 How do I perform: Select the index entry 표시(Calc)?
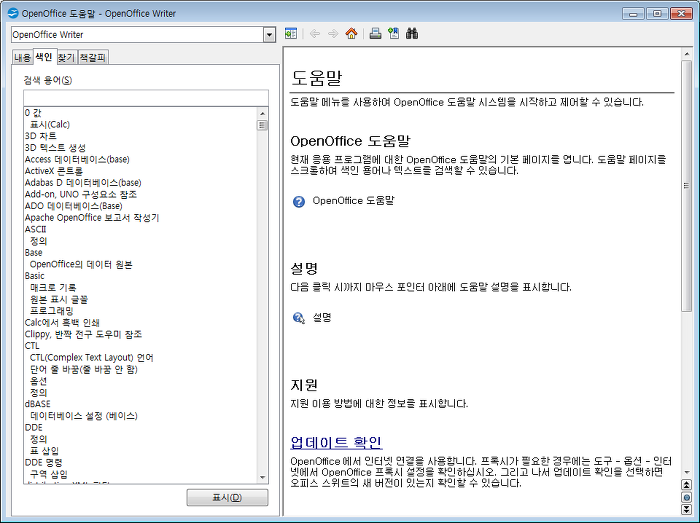(x=50, y=125)
